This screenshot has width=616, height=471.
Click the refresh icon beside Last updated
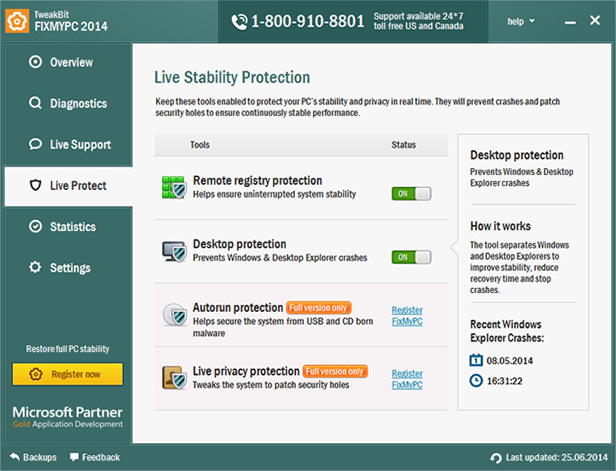496,458
